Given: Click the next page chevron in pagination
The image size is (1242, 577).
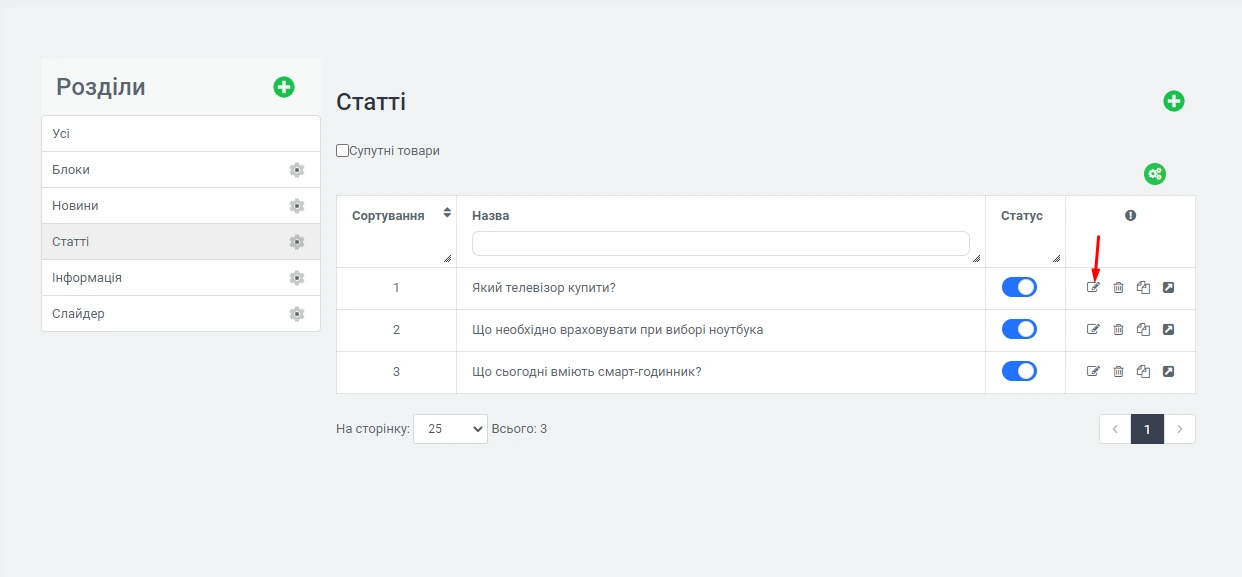Looking at the screenshot, I should click(x=1180, y=429).
